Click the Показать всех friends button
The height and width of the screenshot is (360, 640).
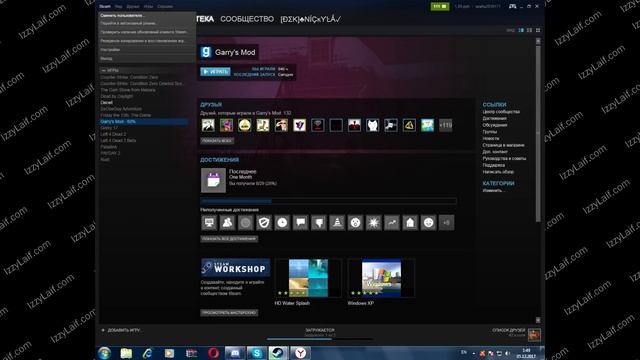[x=217, y=140]
